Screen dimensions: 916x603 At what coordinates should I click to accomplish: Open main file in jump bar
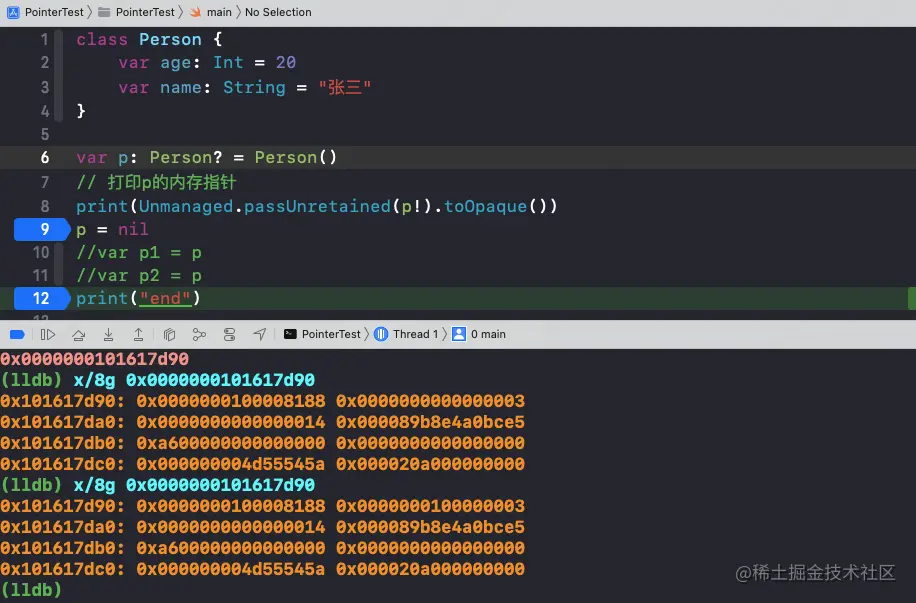[210, 12]
